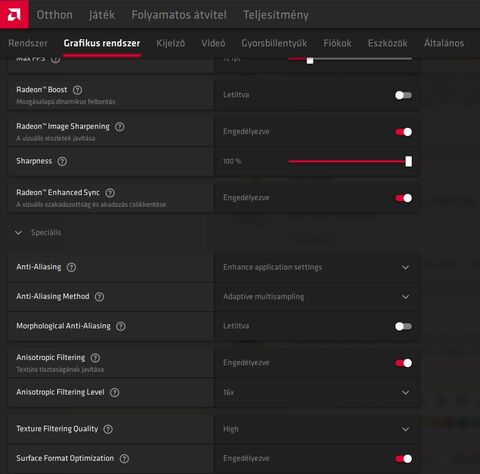Go to the Otthon tab
The height and width of the screenshot is (474, 480).
coord(55,15)
